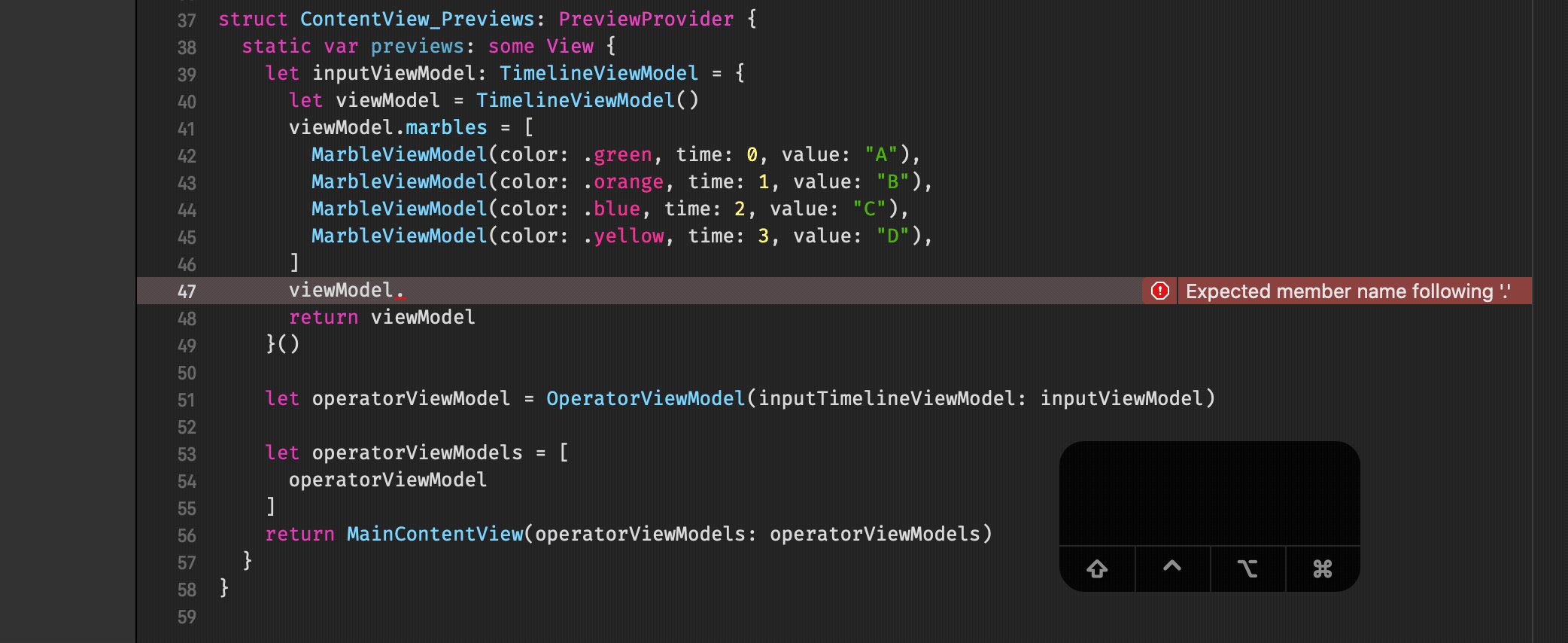Click 'operatorViewModel' array element on line 54

coord(388,480)
